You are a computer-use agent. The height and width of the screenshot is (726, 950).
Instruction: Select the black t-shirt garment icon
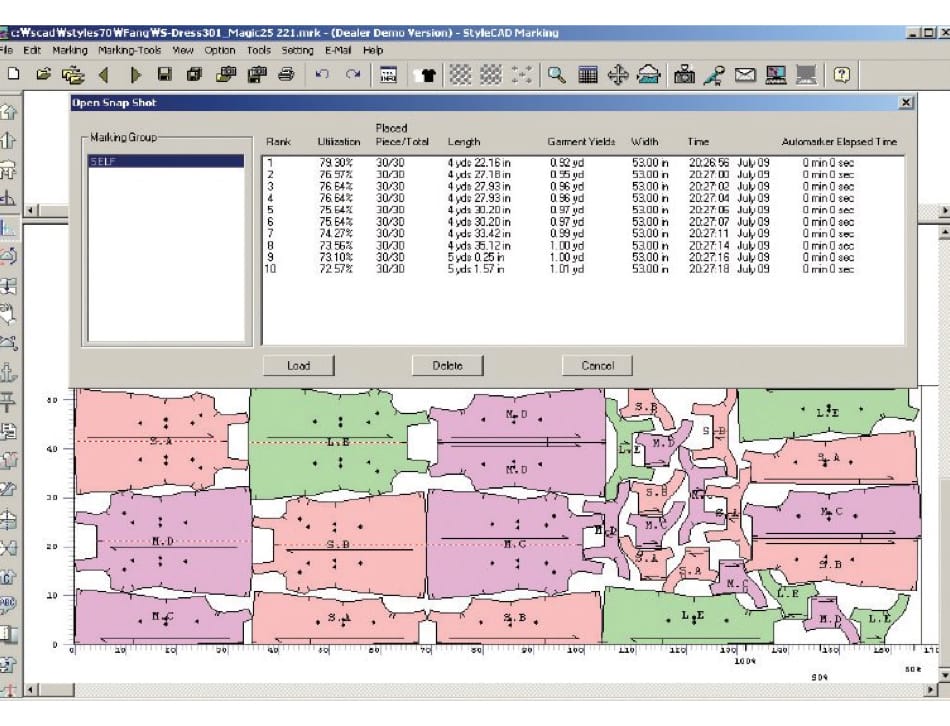pos(425,74)
